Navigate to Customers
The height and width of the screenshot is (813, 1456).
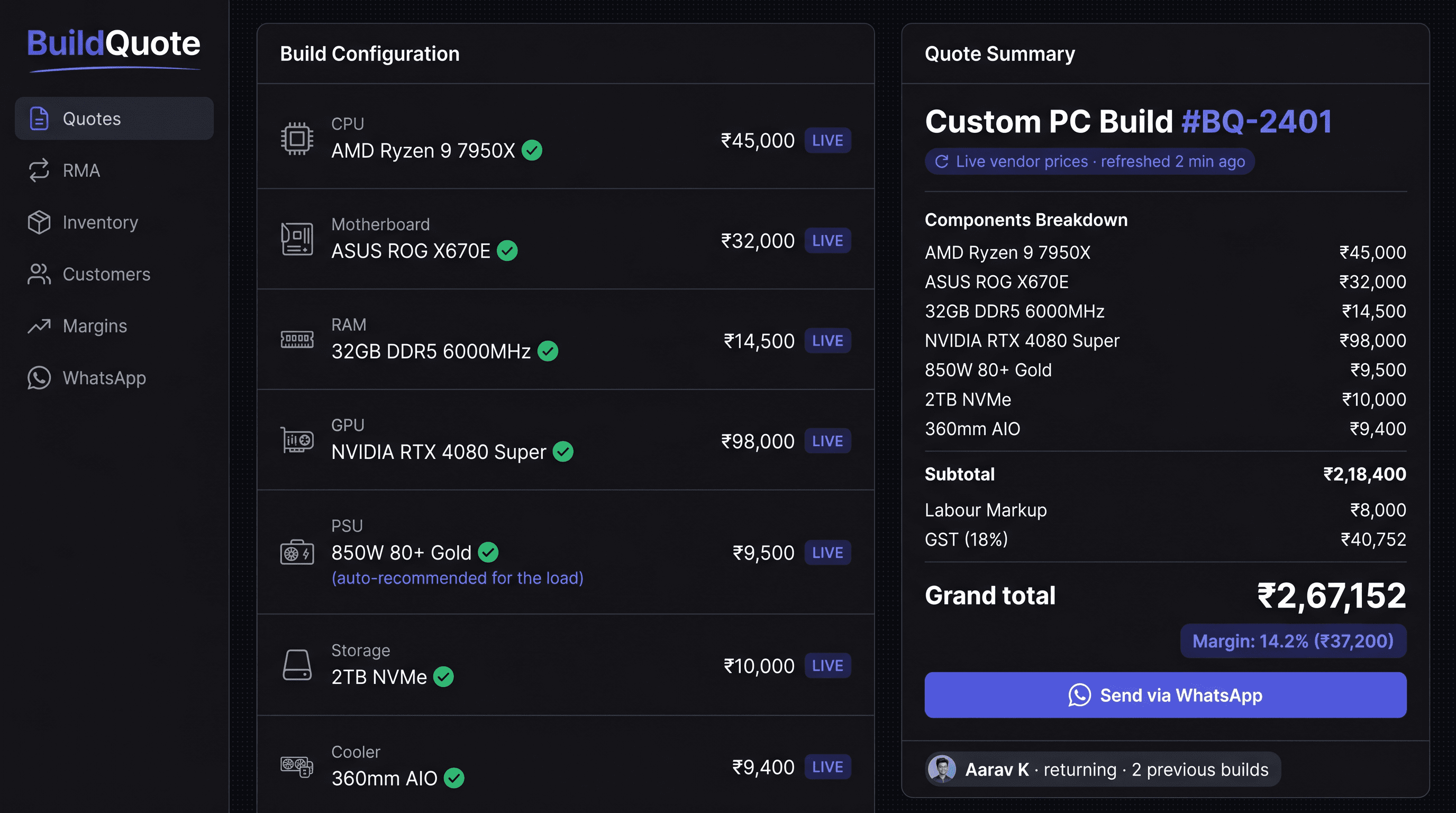(114, 274)
